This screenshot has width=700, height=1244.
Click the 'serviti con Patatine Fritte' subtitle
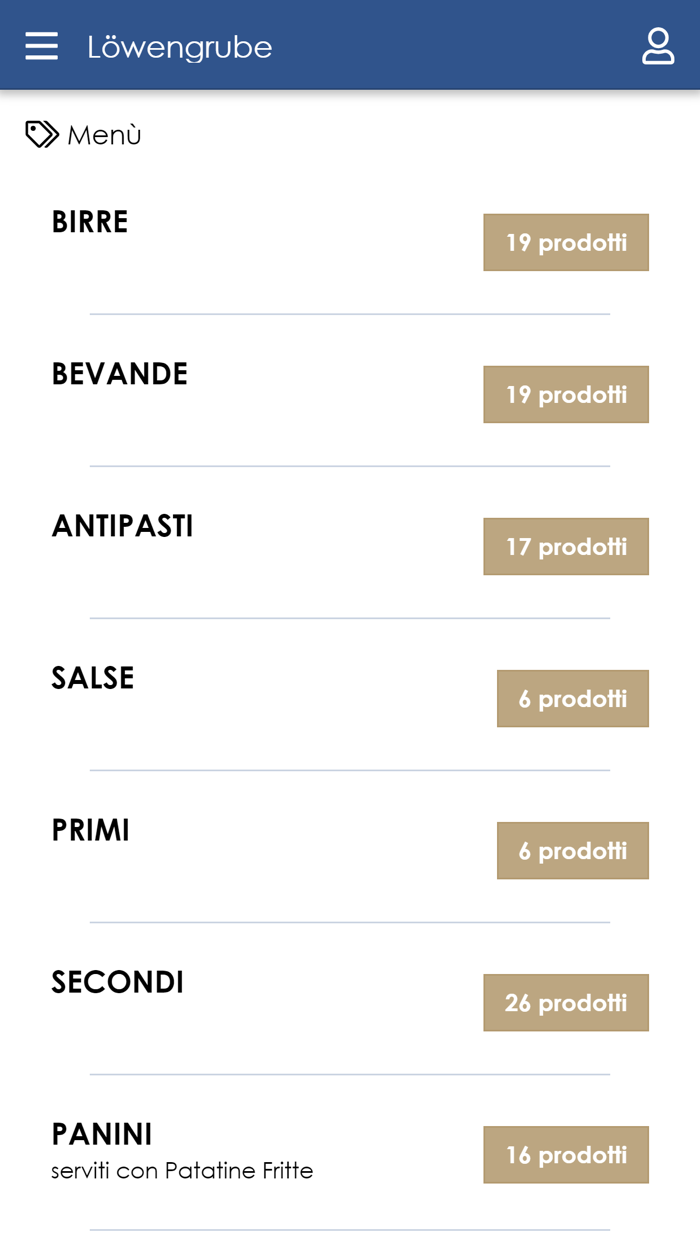[x=182, y=1170]
